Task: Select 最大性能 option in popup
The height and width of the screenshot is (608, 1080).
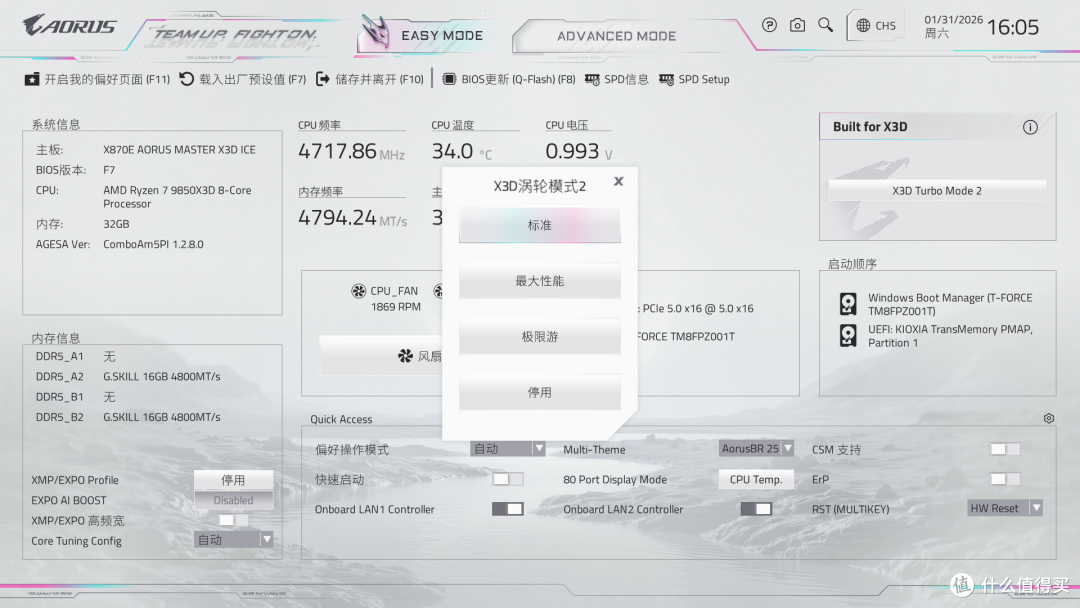Action: click(x=539, y=280)
